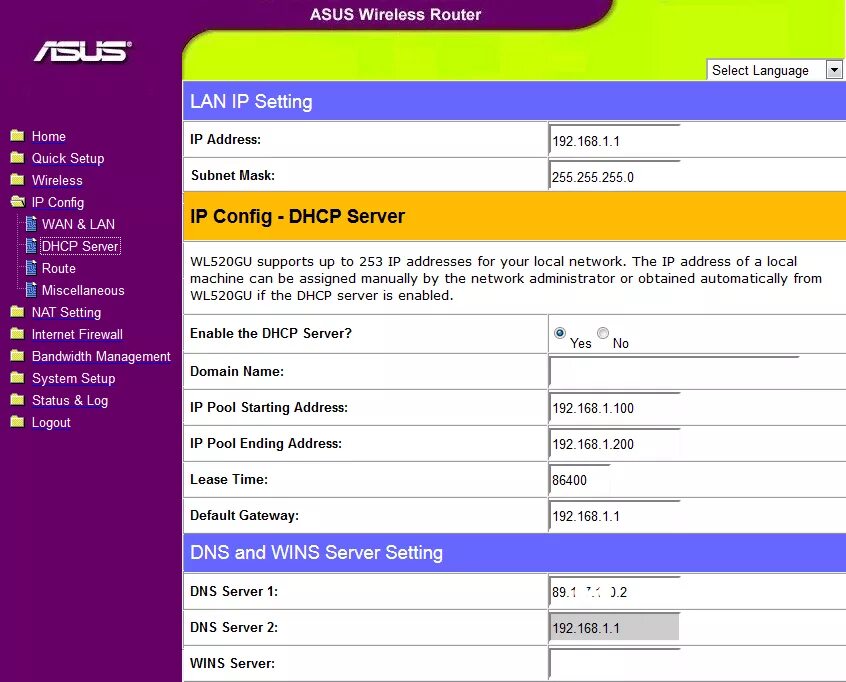Open Bandwidth Management section
The width and height of the screenshot is (846, 682).
[101, 357]
